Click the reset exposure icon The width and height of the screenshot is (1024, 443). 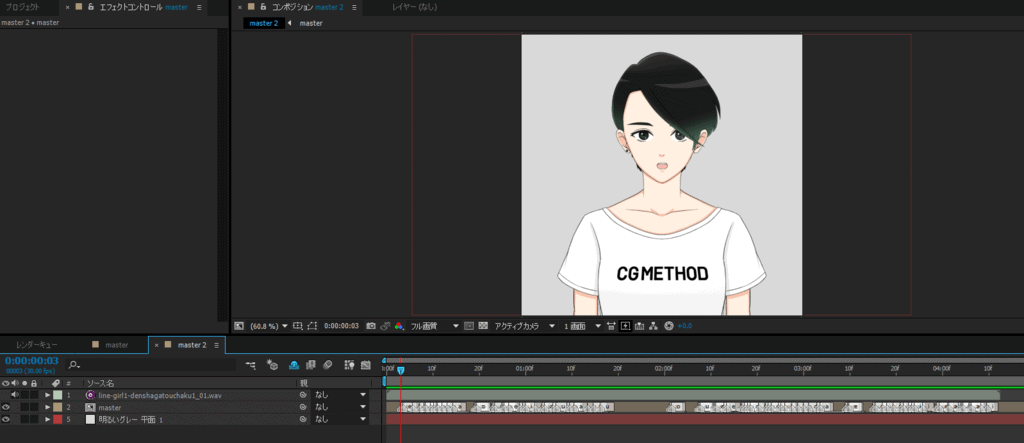tap(669, 326)
